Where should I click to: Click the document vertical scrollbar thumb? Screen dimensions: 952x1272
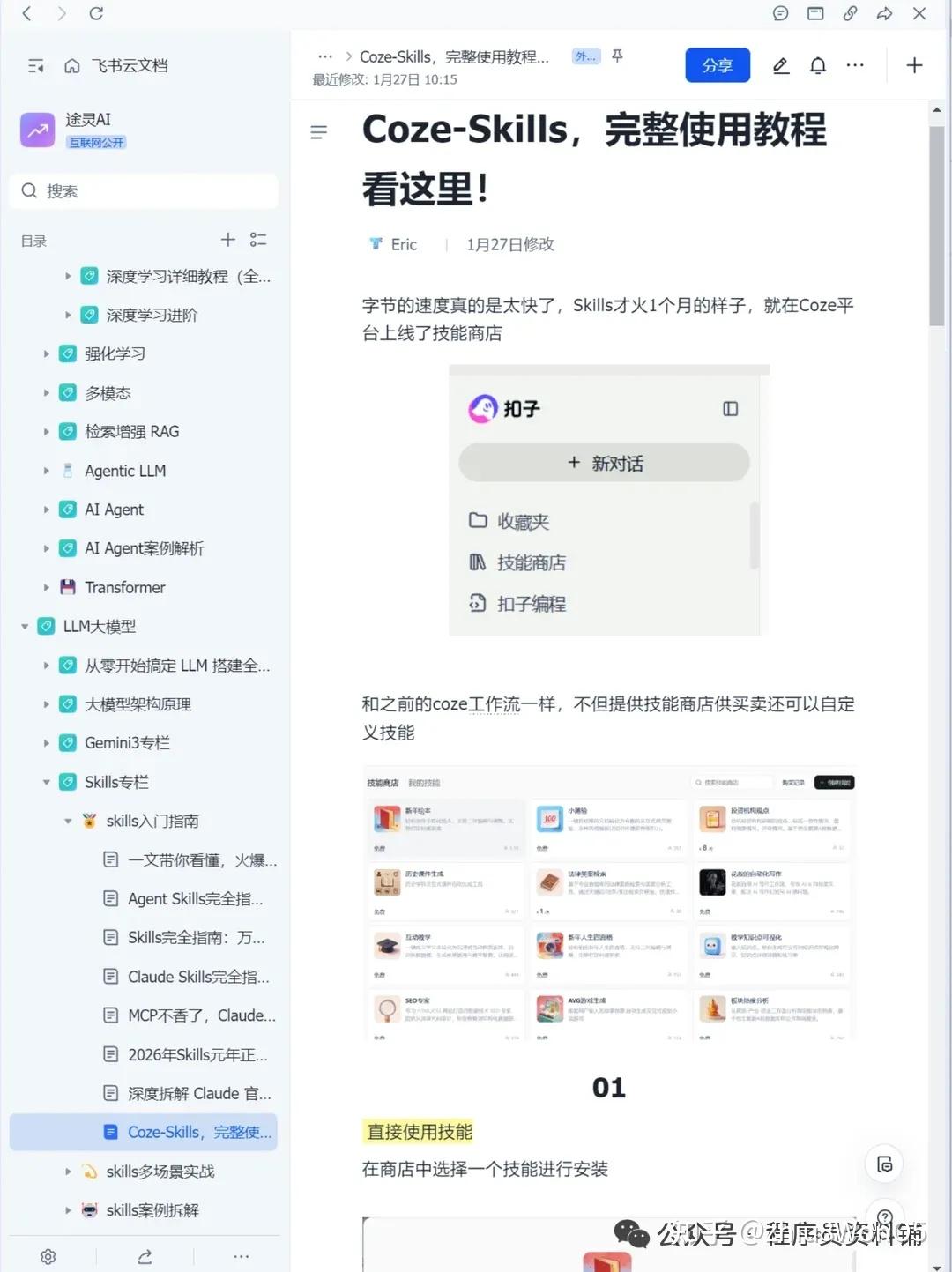(936, 226)
